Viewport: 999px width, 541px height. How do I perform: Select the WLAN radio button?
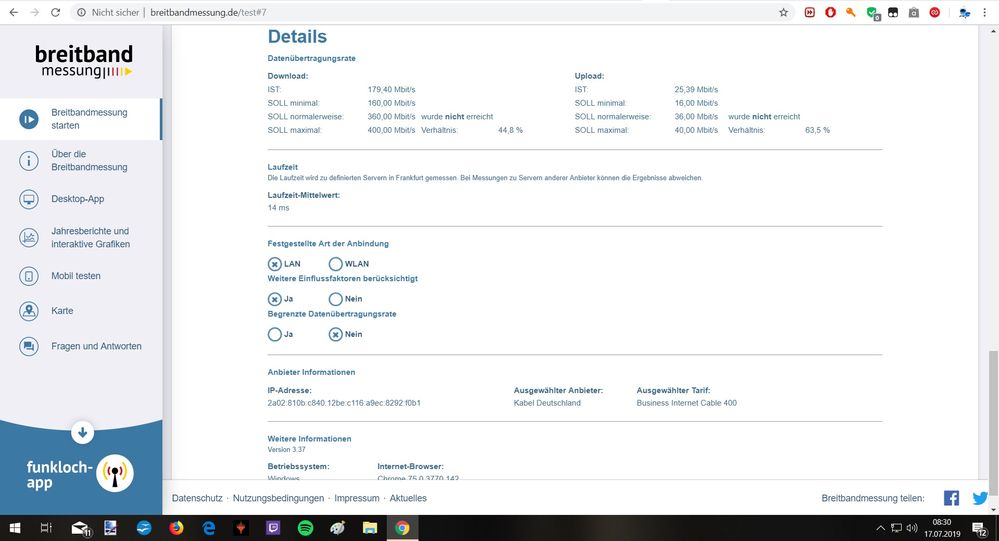point(335,264)
